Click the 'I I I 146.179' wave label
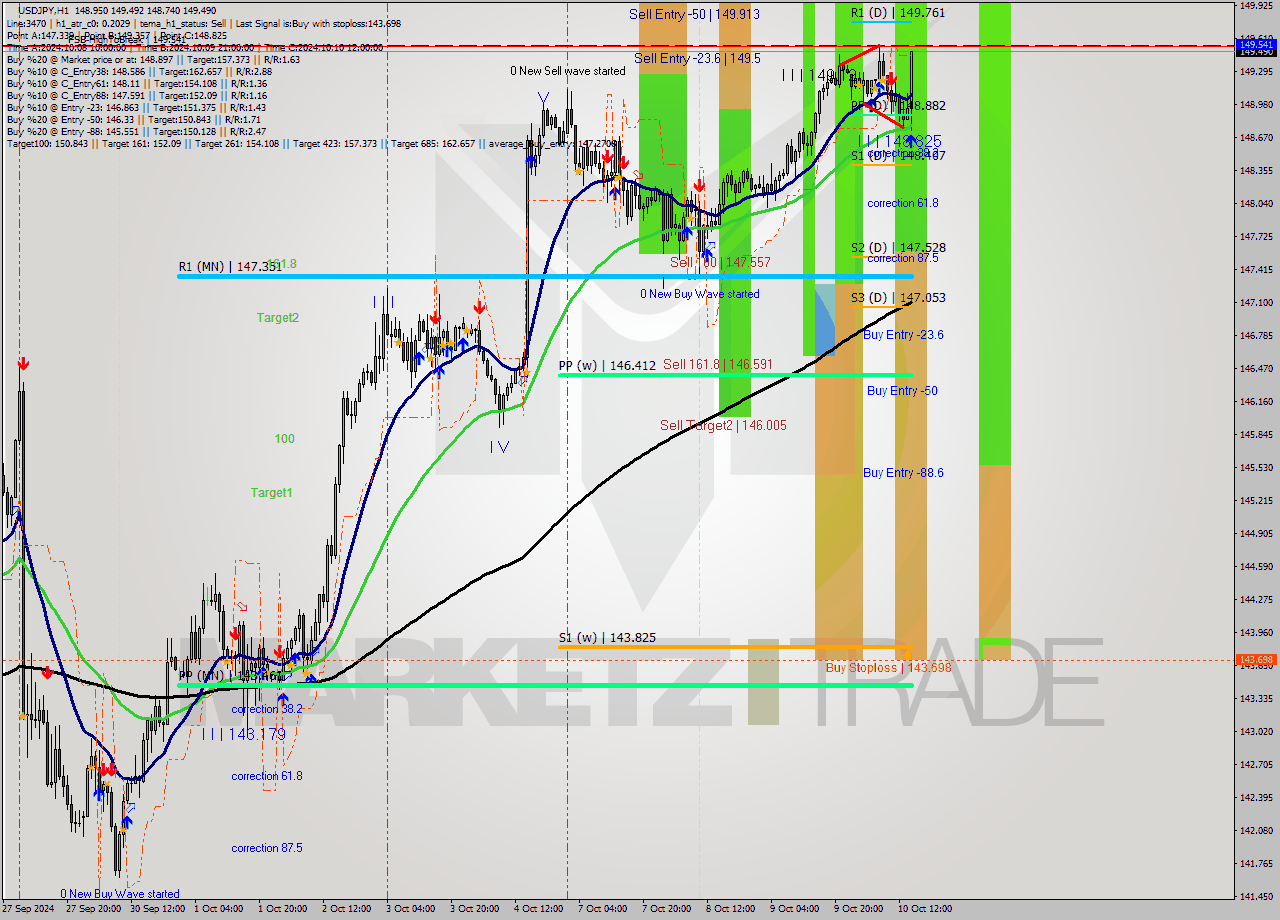Viewport: 1280px width, 920px height. 244,735
